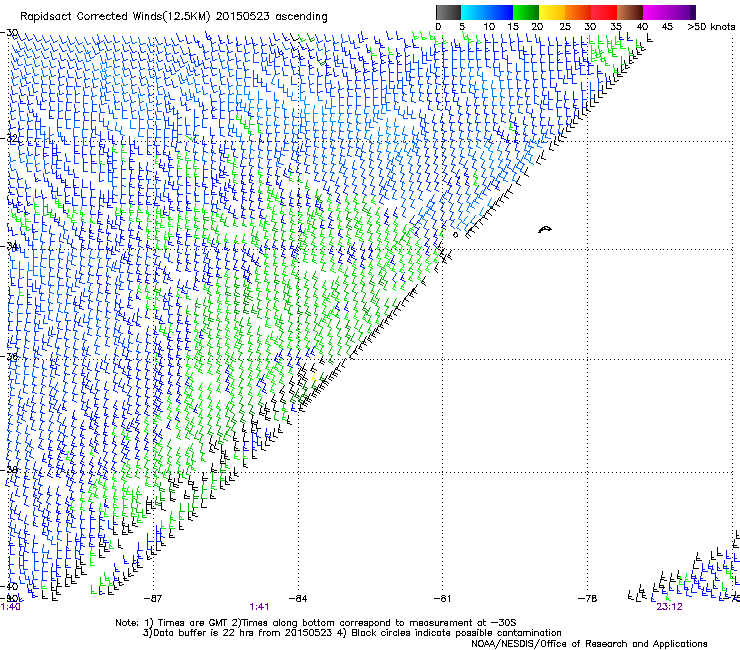The width and height of the screenshot is (740, 650).
Task: Click the legend scale value "45"
Action: click(x=667, y=27)
